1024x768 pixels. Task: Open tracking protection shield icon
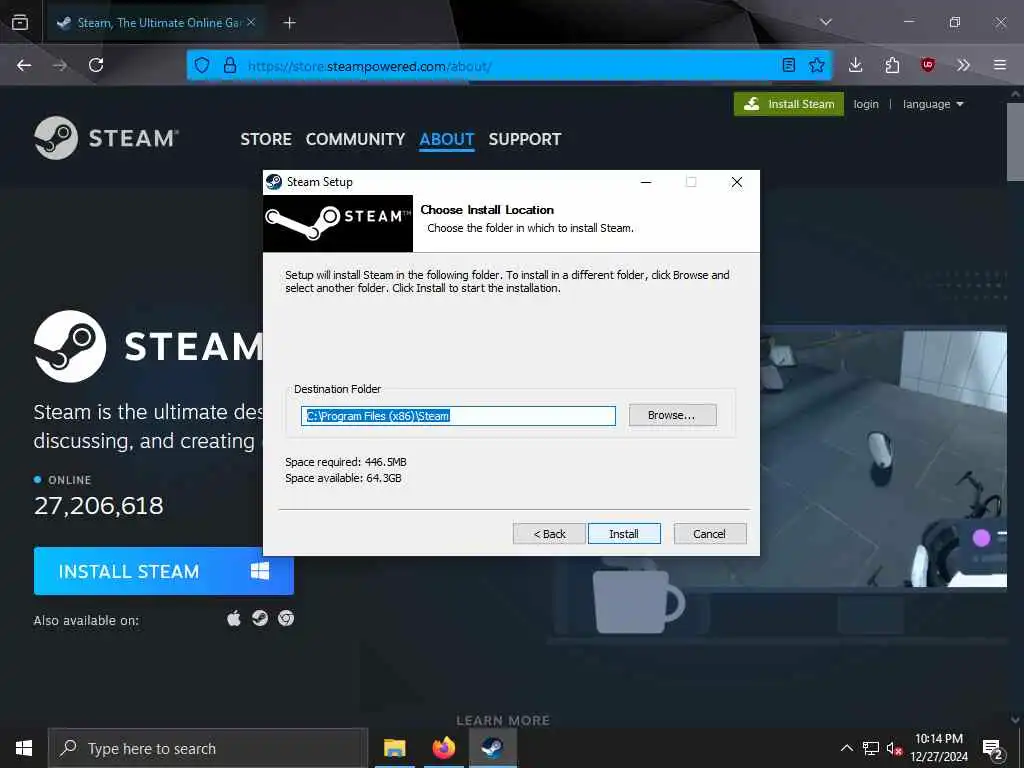tap(202, 65)
